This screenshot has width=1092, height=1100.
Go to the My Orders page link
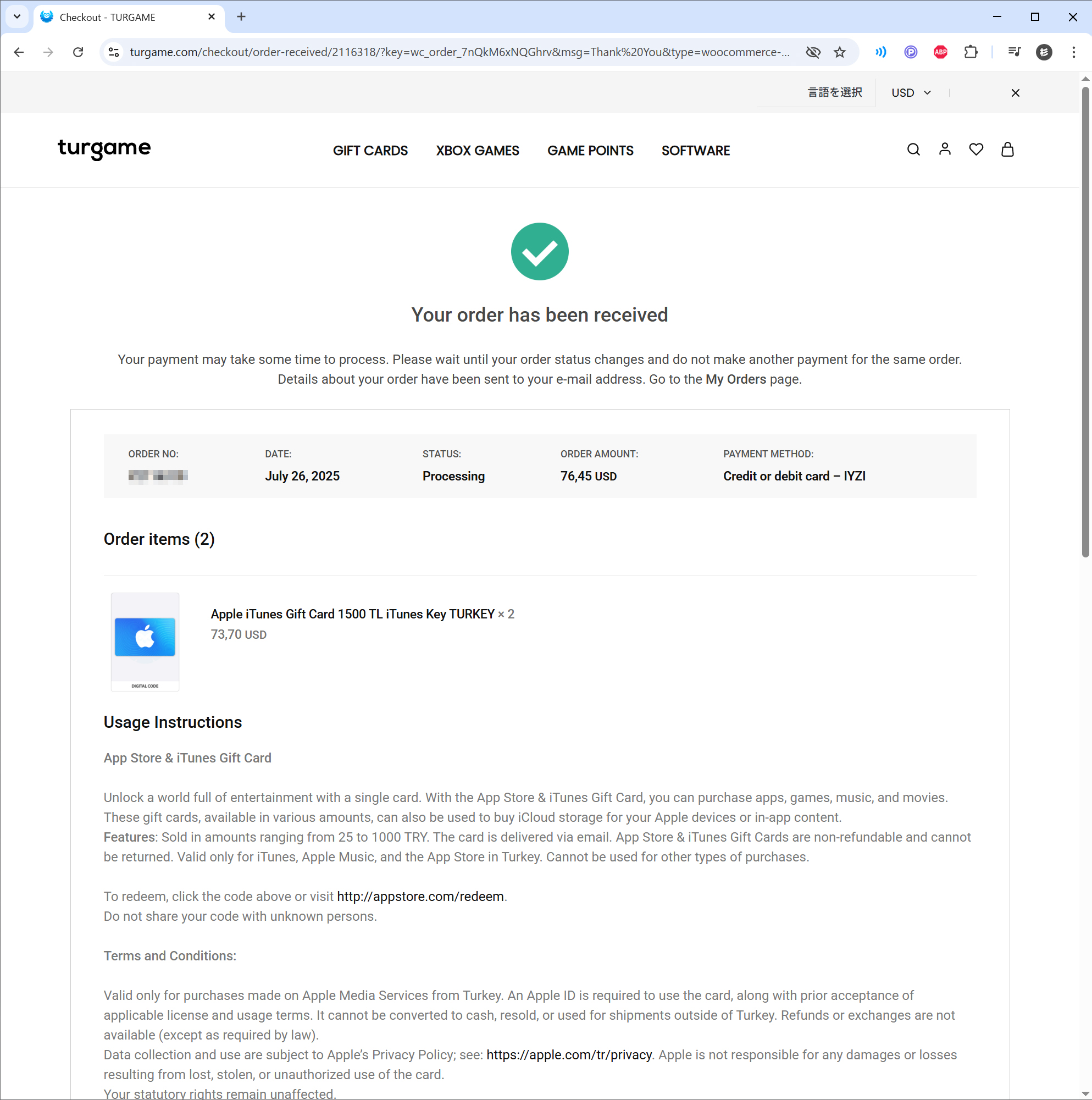(x=735, y=379)
